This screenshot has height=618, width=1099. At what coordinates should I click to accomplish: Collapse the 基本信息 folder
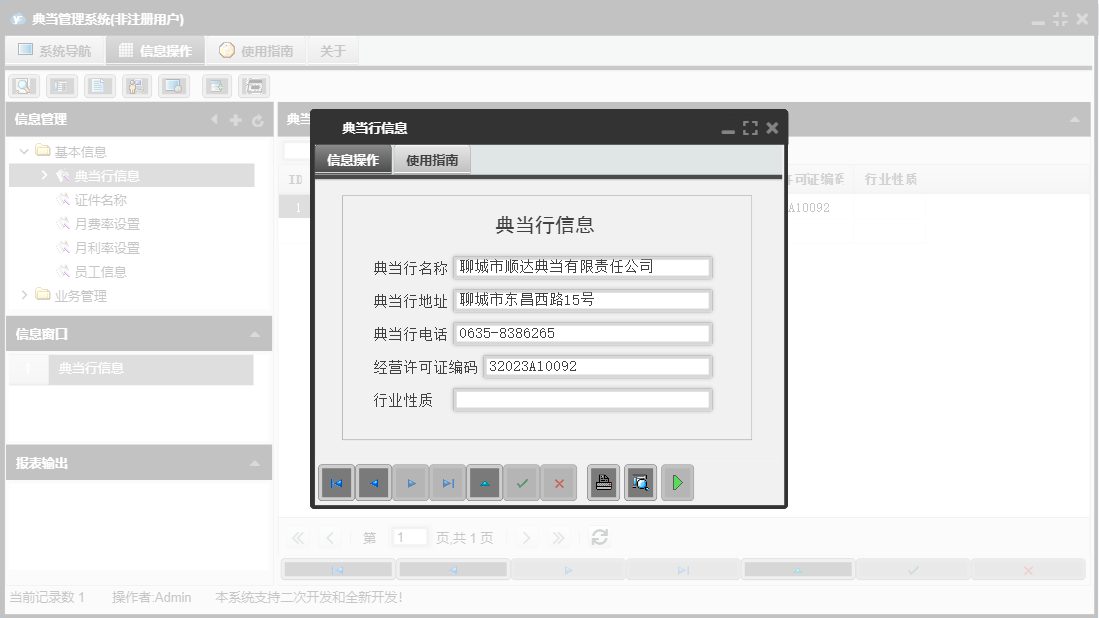[x=24, y=151]
